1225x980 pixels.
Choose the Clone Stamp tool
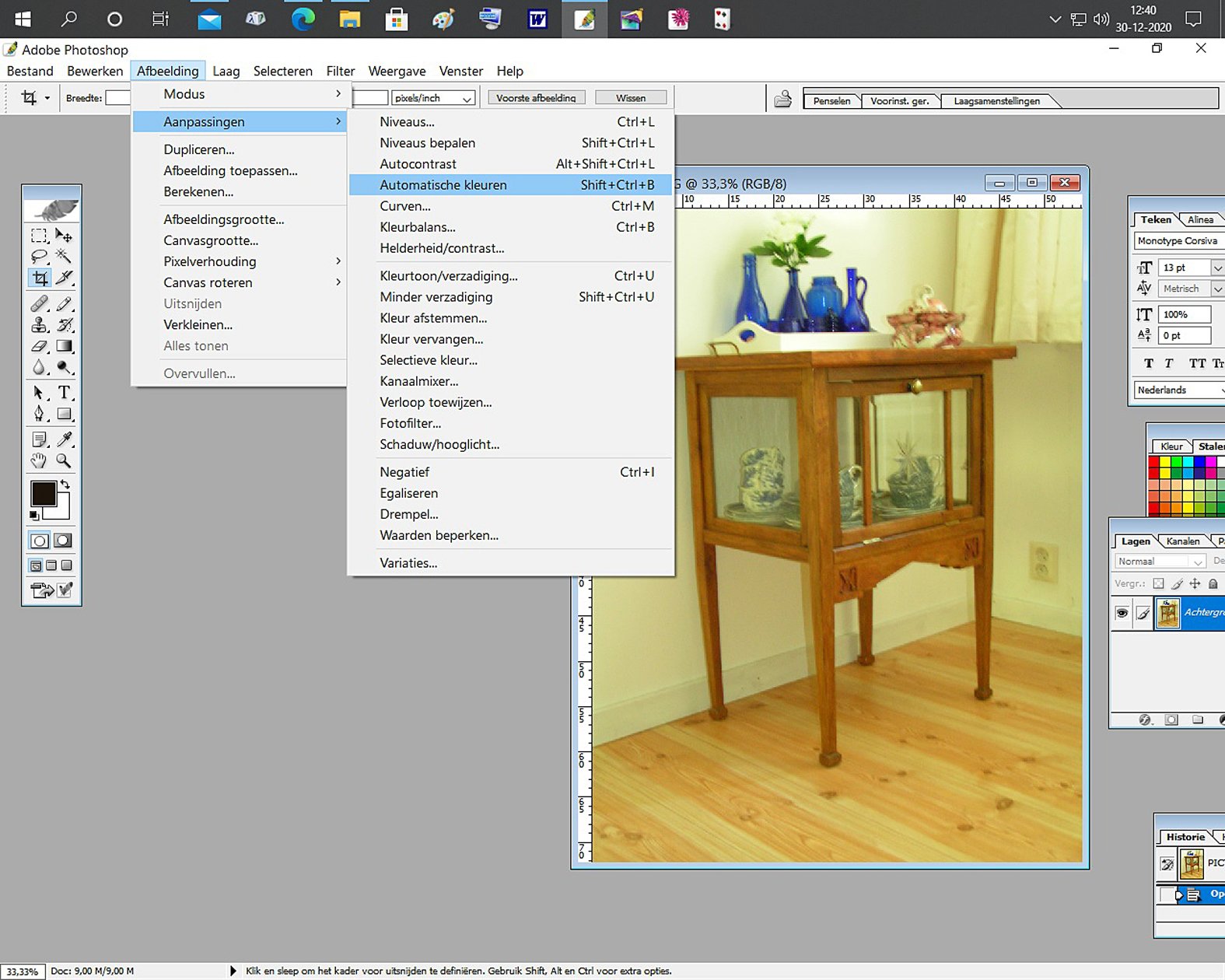coord(39,325)
